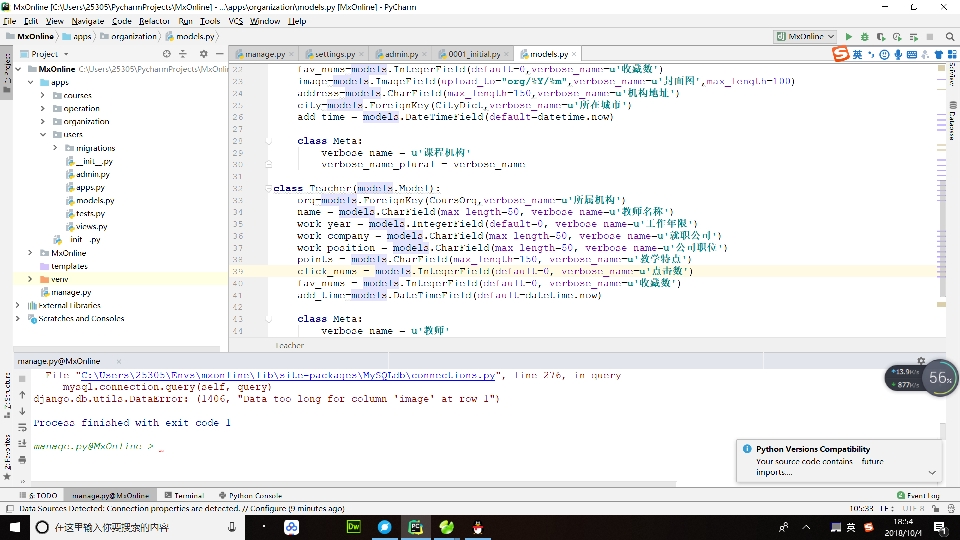Toggle tool window bars in status bar
The image size is (960, 540).
click(x=9, y=509)
